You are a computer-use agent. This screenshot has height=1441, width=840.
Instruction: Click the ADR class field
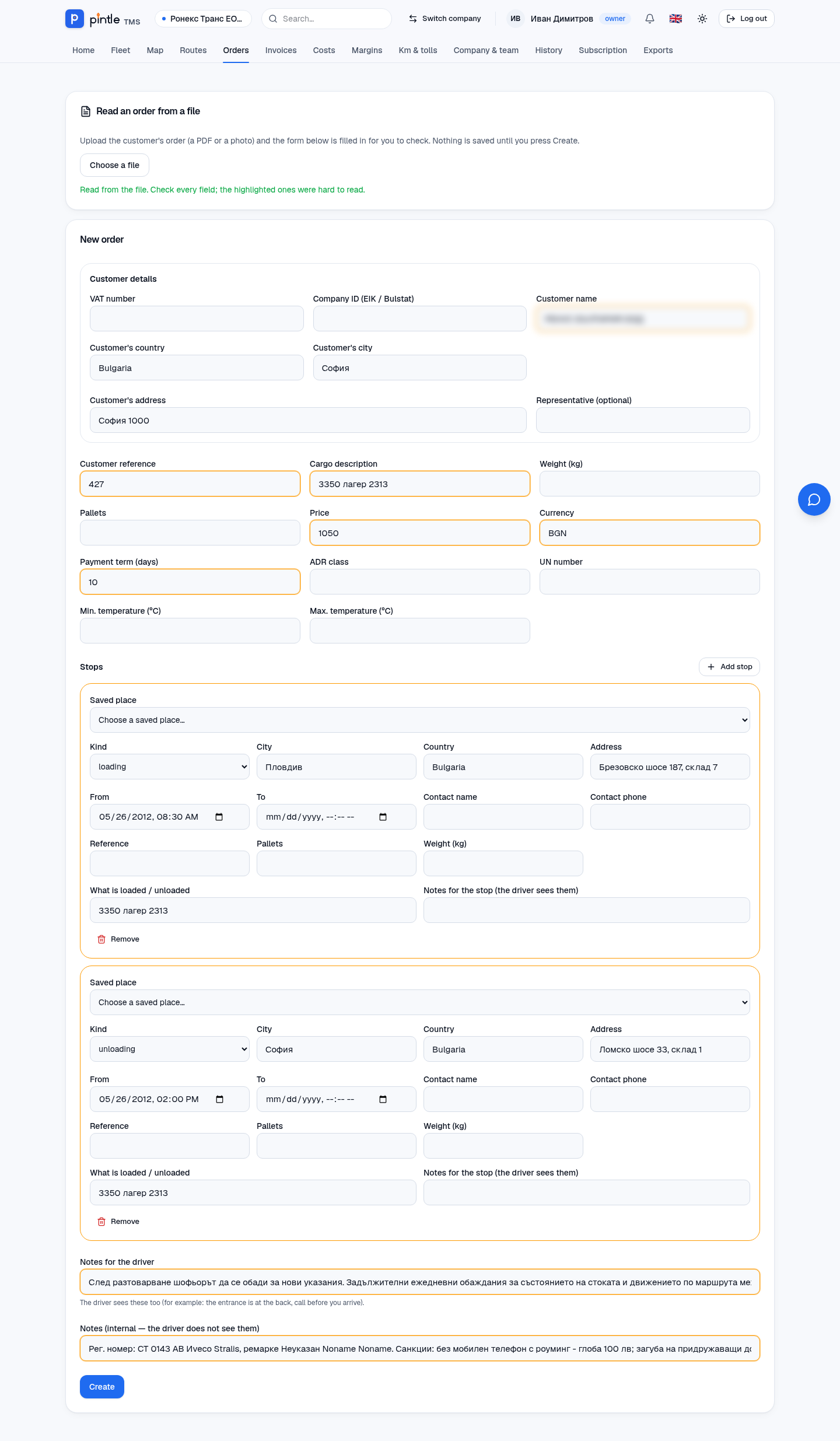(420, 582)
